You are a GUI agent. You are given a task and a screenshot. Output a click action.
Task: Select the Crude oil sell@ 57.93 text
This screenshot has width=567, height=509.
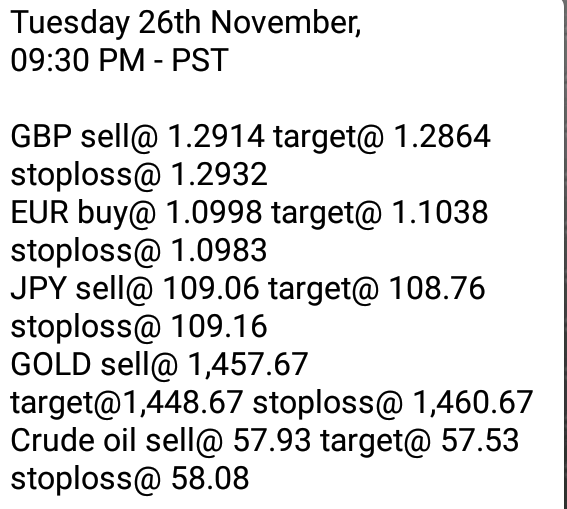coord(161,441)
